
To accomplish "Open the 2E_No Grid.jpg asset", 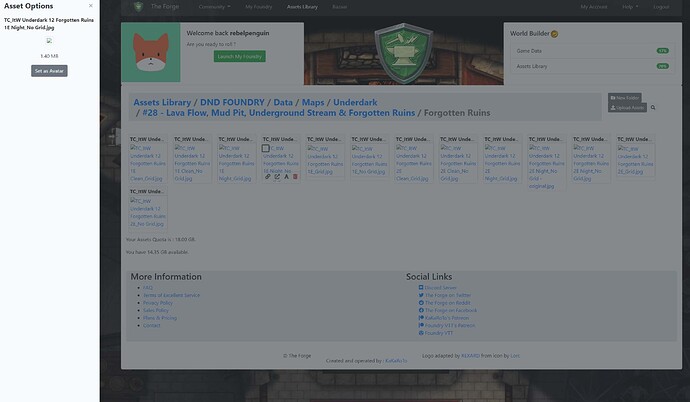I will (148, 208).
